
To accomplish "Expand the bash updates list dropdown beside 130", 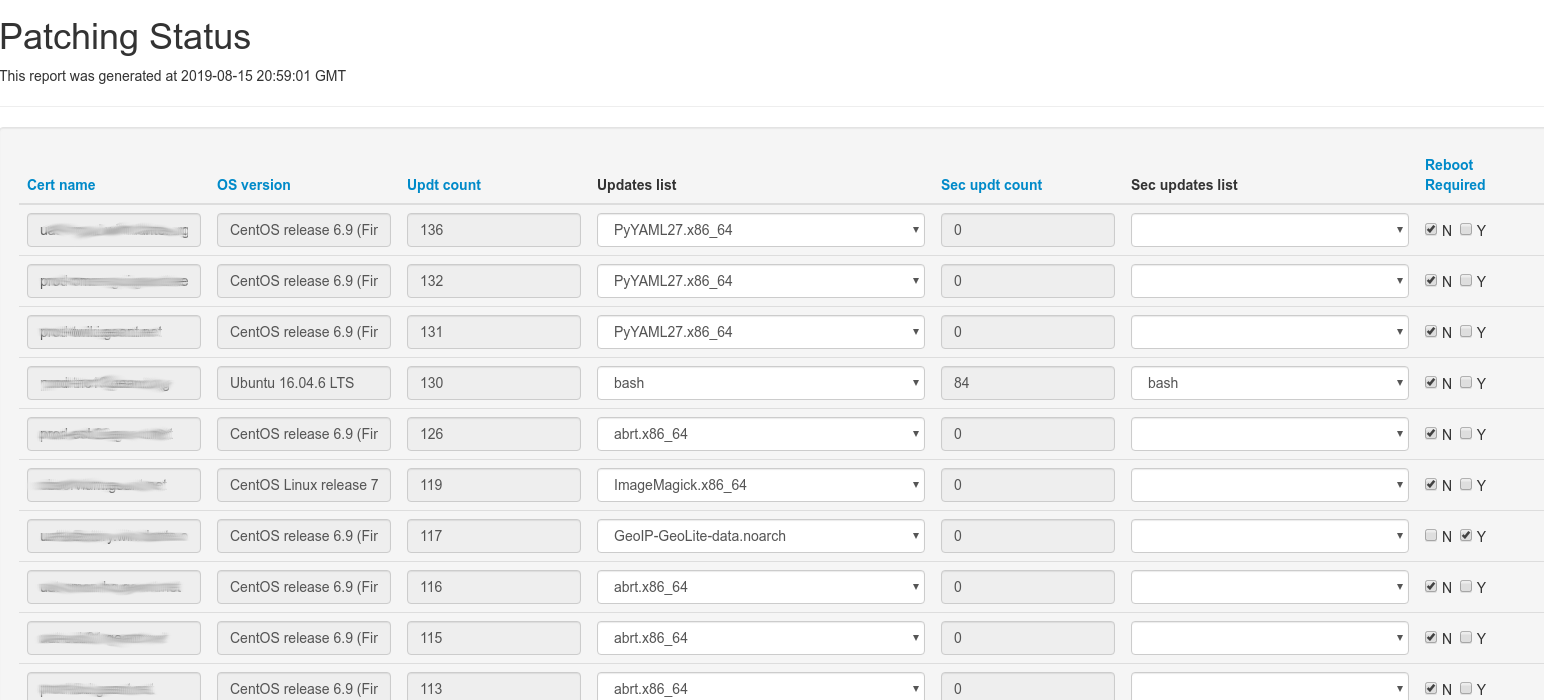I will pos(761,383).
